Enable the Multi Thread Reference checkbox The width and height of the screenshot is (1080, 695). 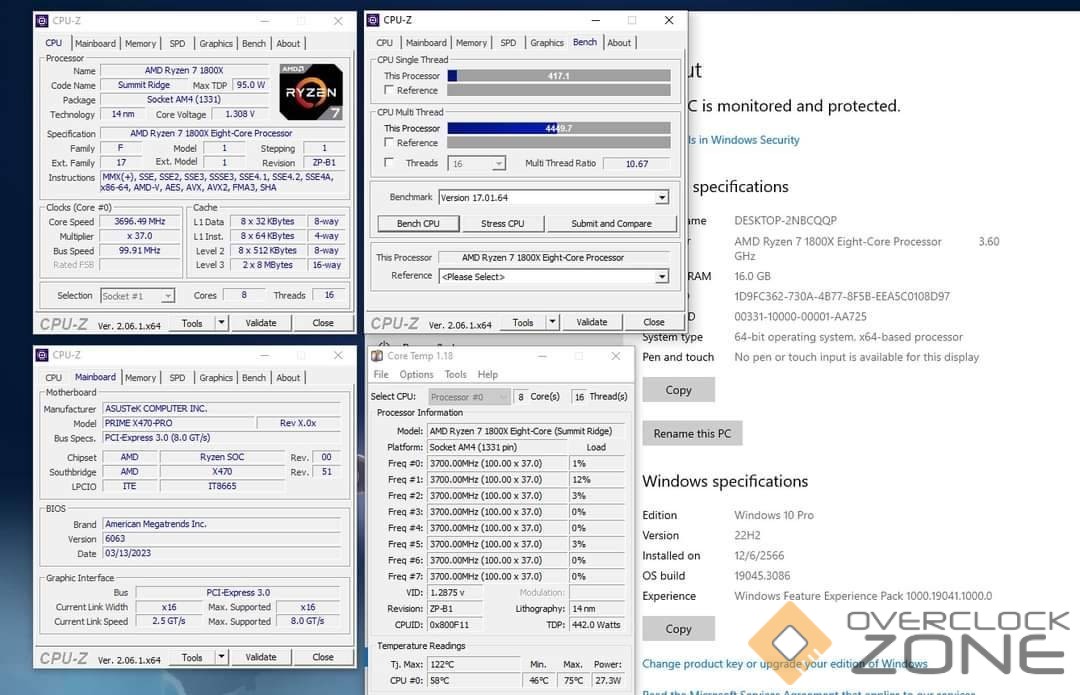coord(389,143)
